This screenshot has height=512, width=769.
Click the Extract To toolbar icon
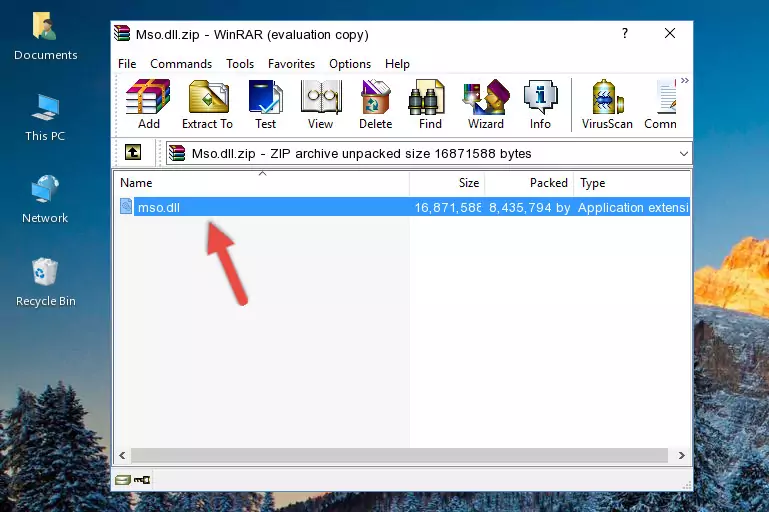coord(207,104)
